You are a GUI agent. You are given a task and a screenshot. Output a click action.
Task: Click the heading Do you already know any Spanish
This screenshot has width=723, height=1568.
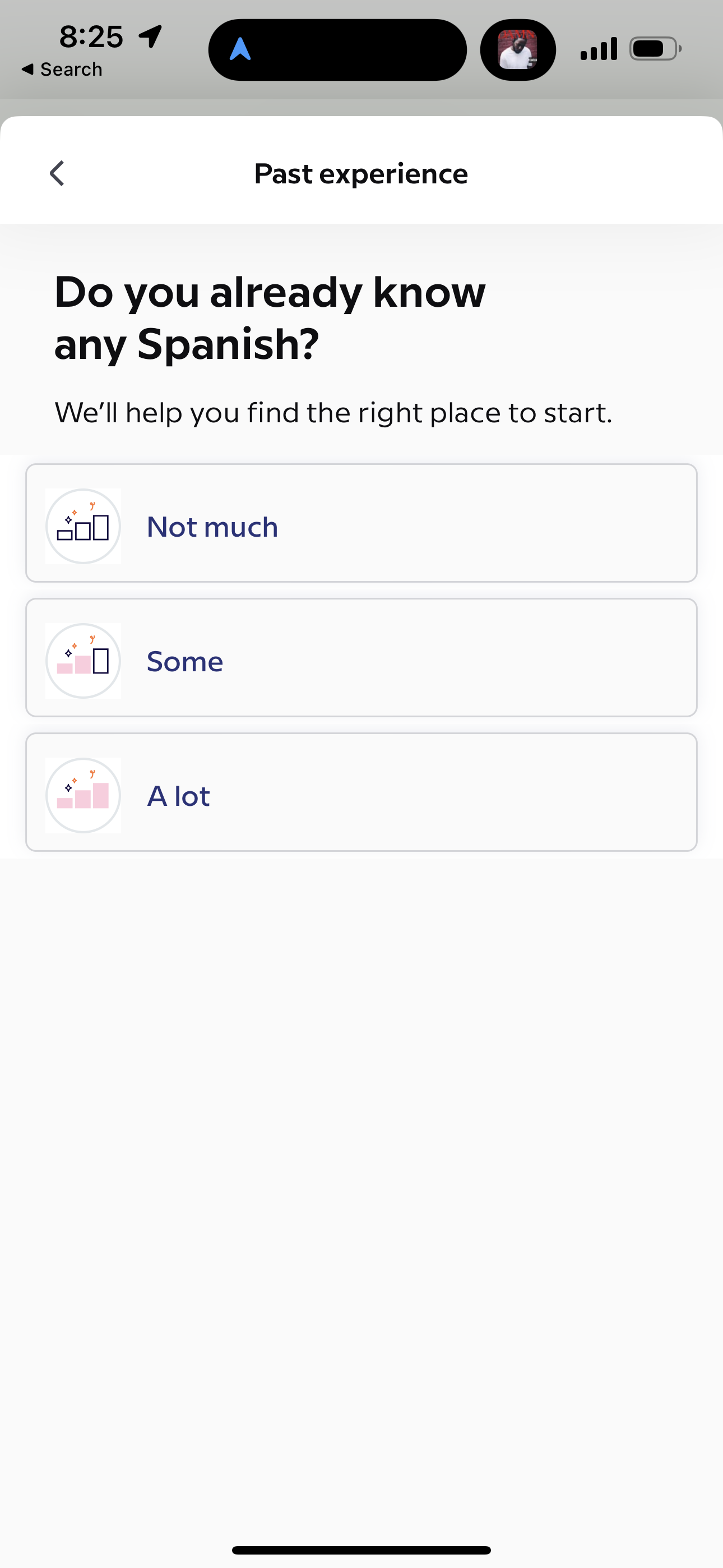point(270,316)
